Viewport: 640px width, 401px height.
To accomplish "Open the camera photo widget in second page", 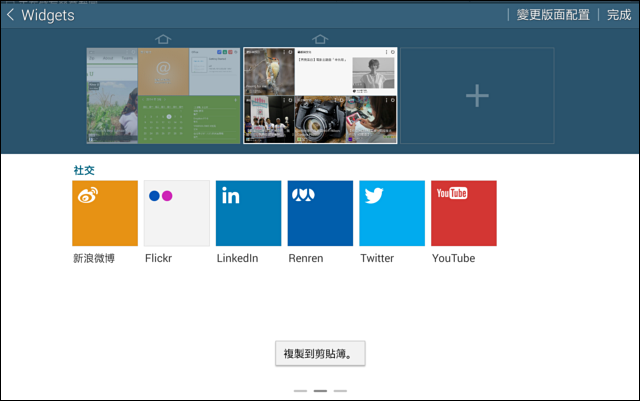I will click(320, 120).
